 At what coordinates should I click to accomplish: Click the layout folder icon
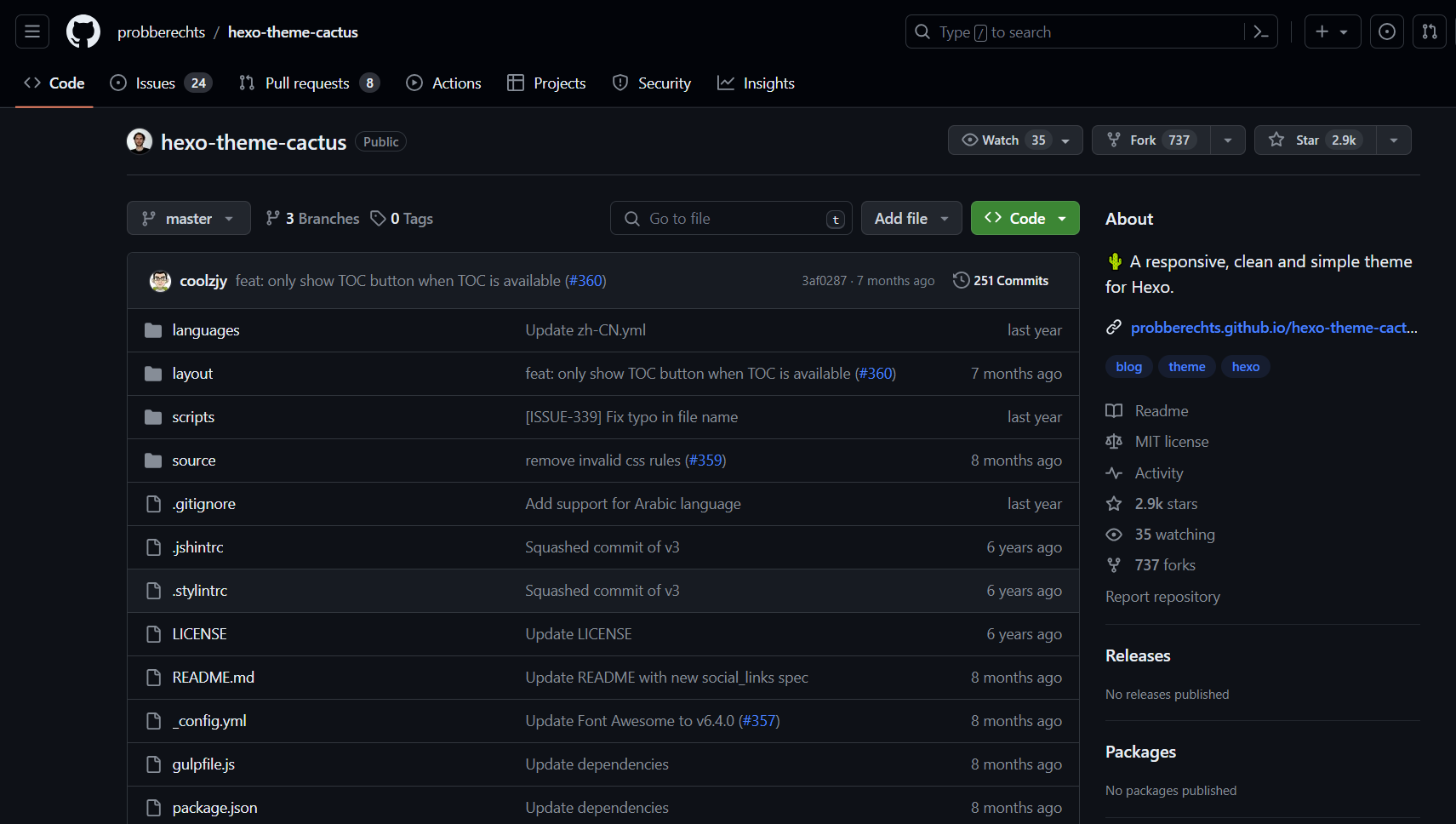click(x=153, y=374)
